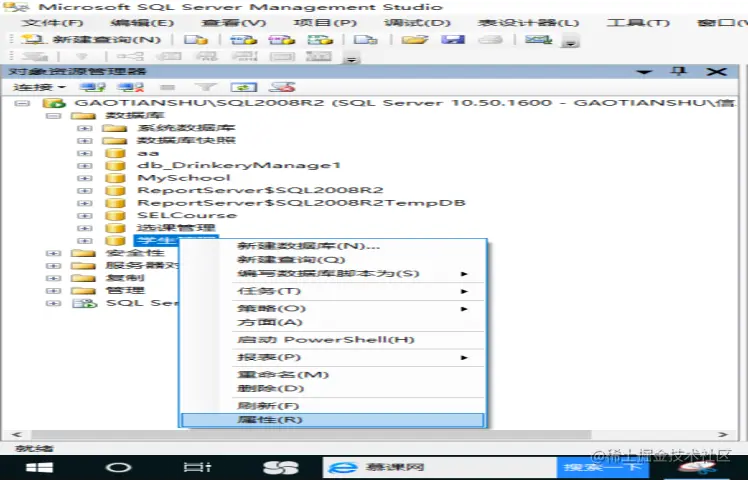The height and width of the screenshot is (481, 748).
Task: Open the 连接 dropdown in Object Explorer
Action: [38, 87]
